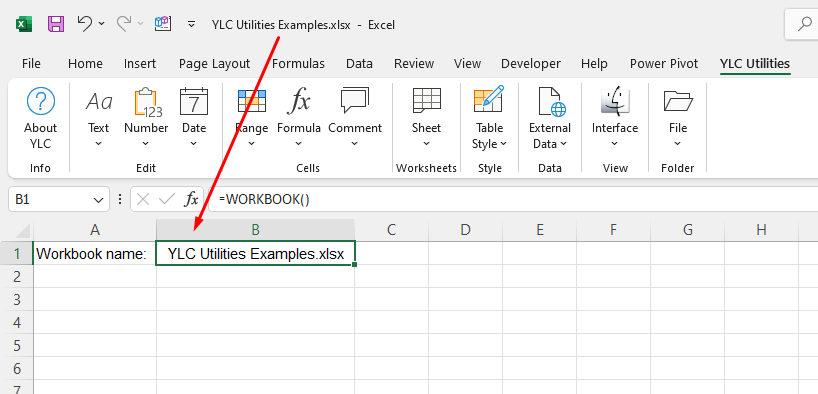Select column G header
This screenshot has height=394, width=818.
point(688,230)
